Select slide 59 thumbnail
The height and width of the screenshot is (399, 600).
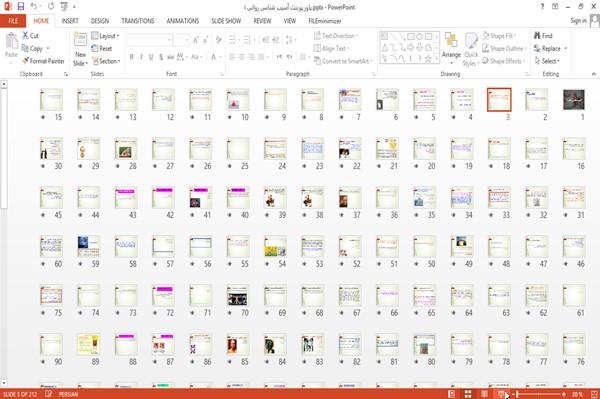[x=88, y=246]
